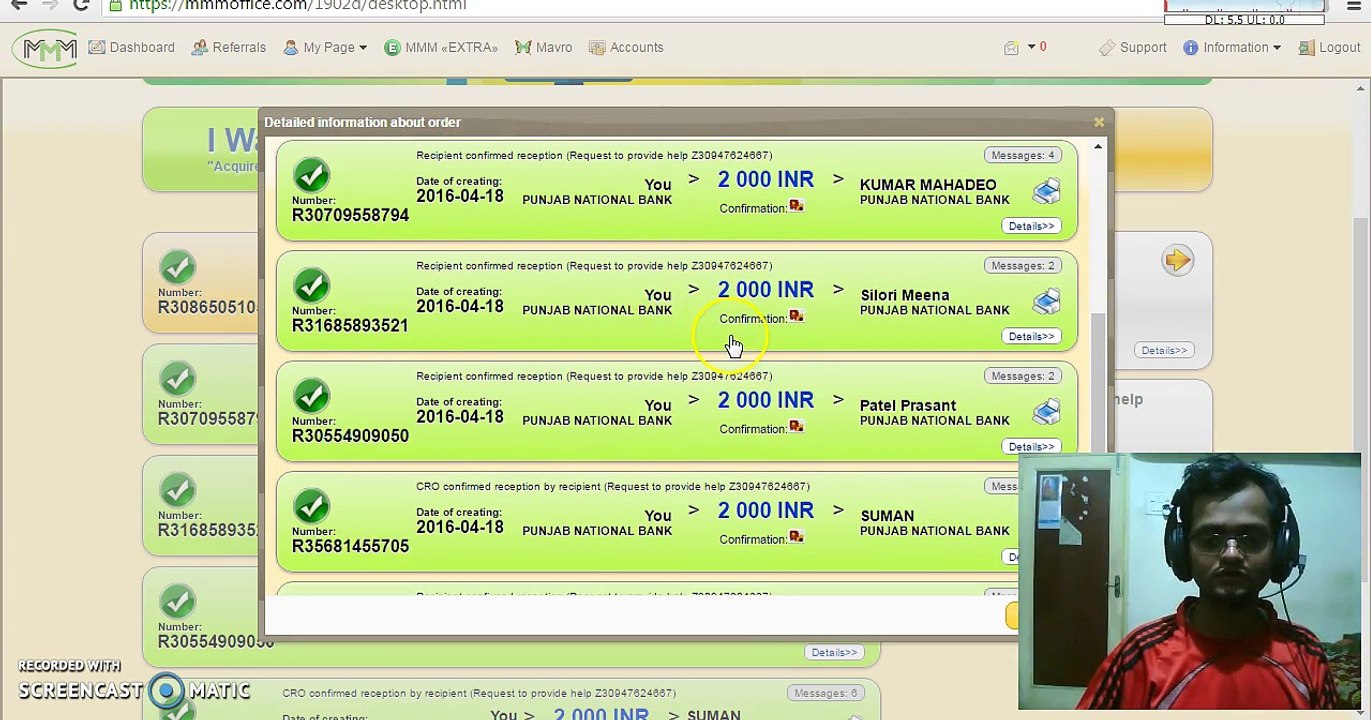Click the green checkmark for order R30554909050
The height and width of the screenshot is (720, 1371).
point(312,397)
